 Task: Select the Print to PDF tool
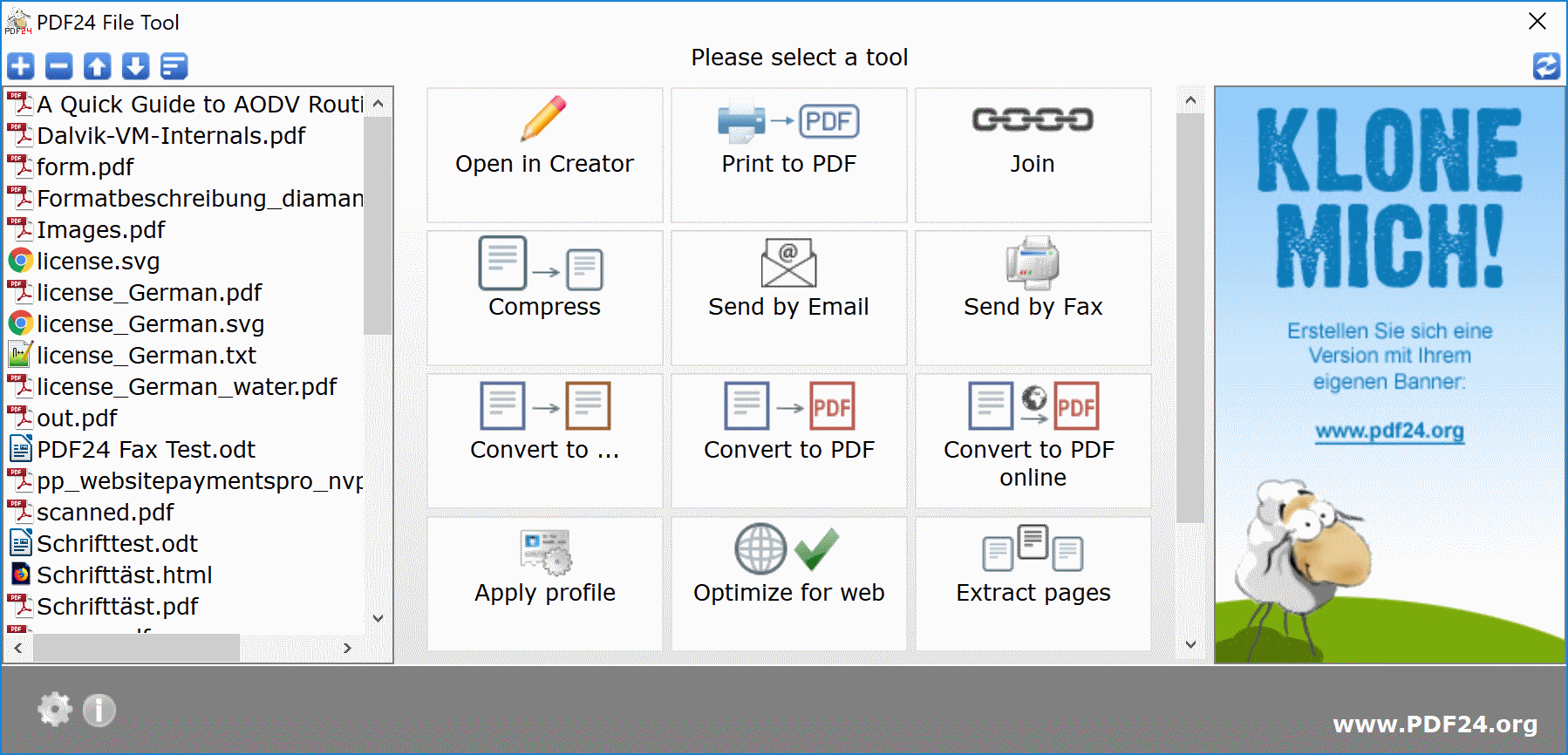788,155
